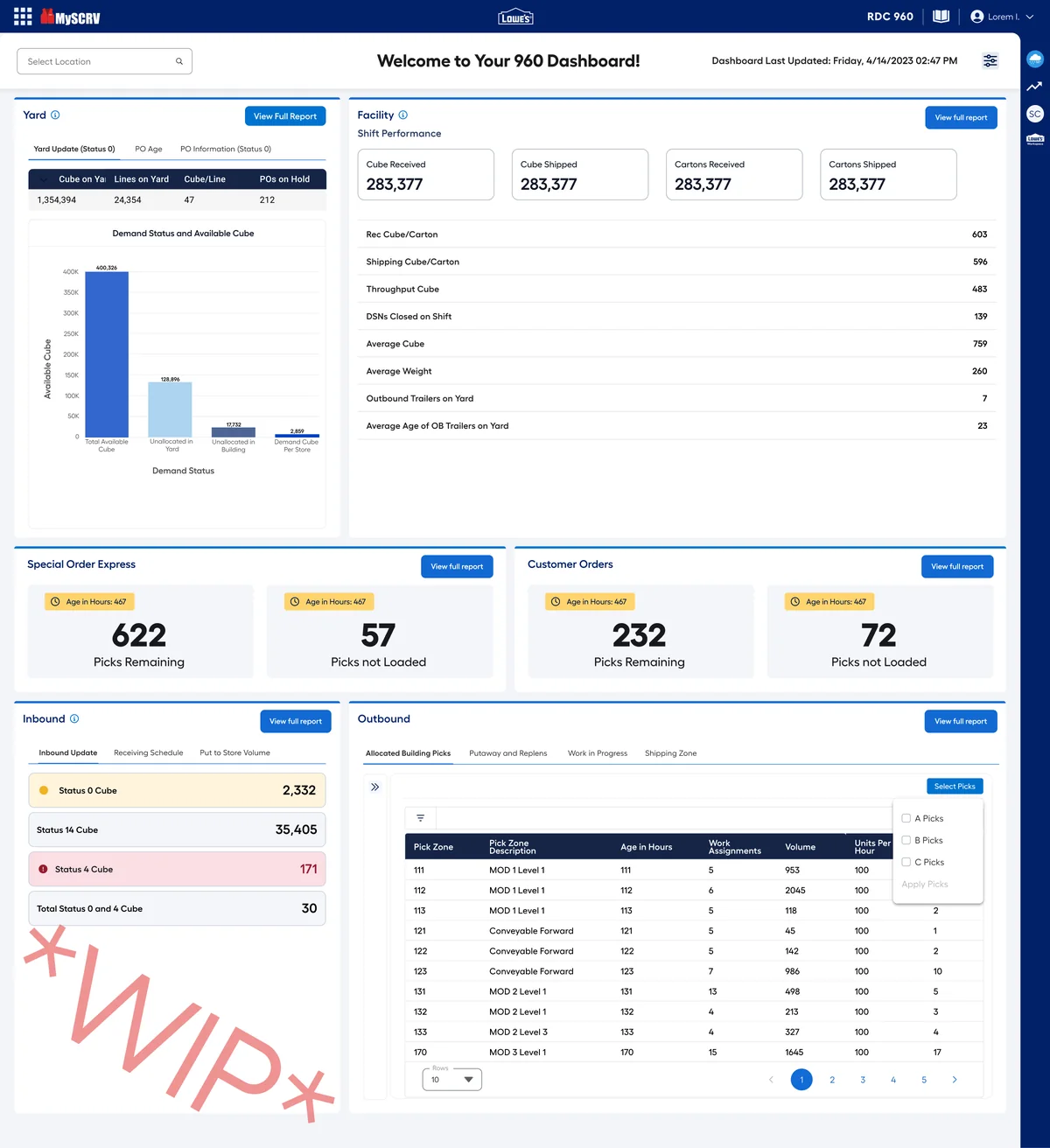Click pick zone 123 row cell
Image resolution: width=1050 pixels, height=1148 pixels.
pyautogui.click(x=420, y=971)
